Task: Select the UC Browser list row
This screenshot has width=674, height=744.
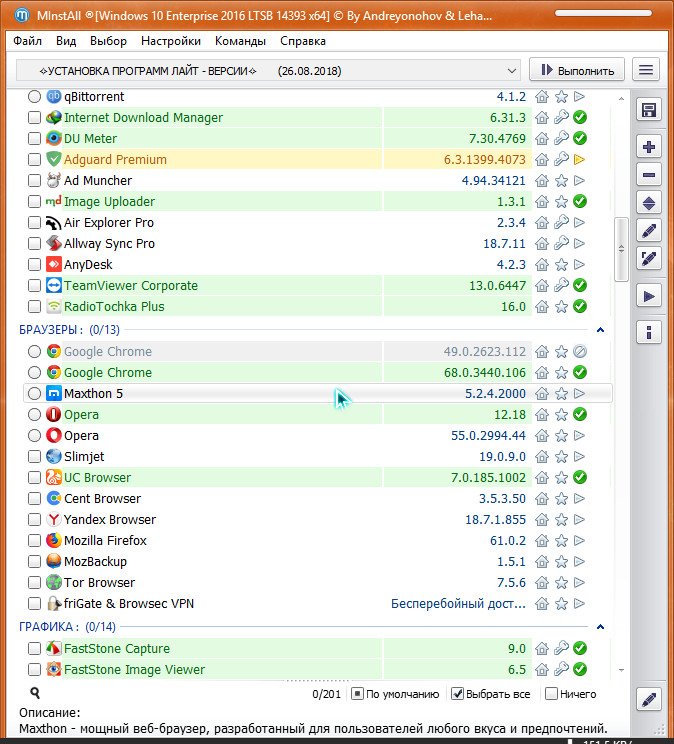Action: [x=317, y=477]
